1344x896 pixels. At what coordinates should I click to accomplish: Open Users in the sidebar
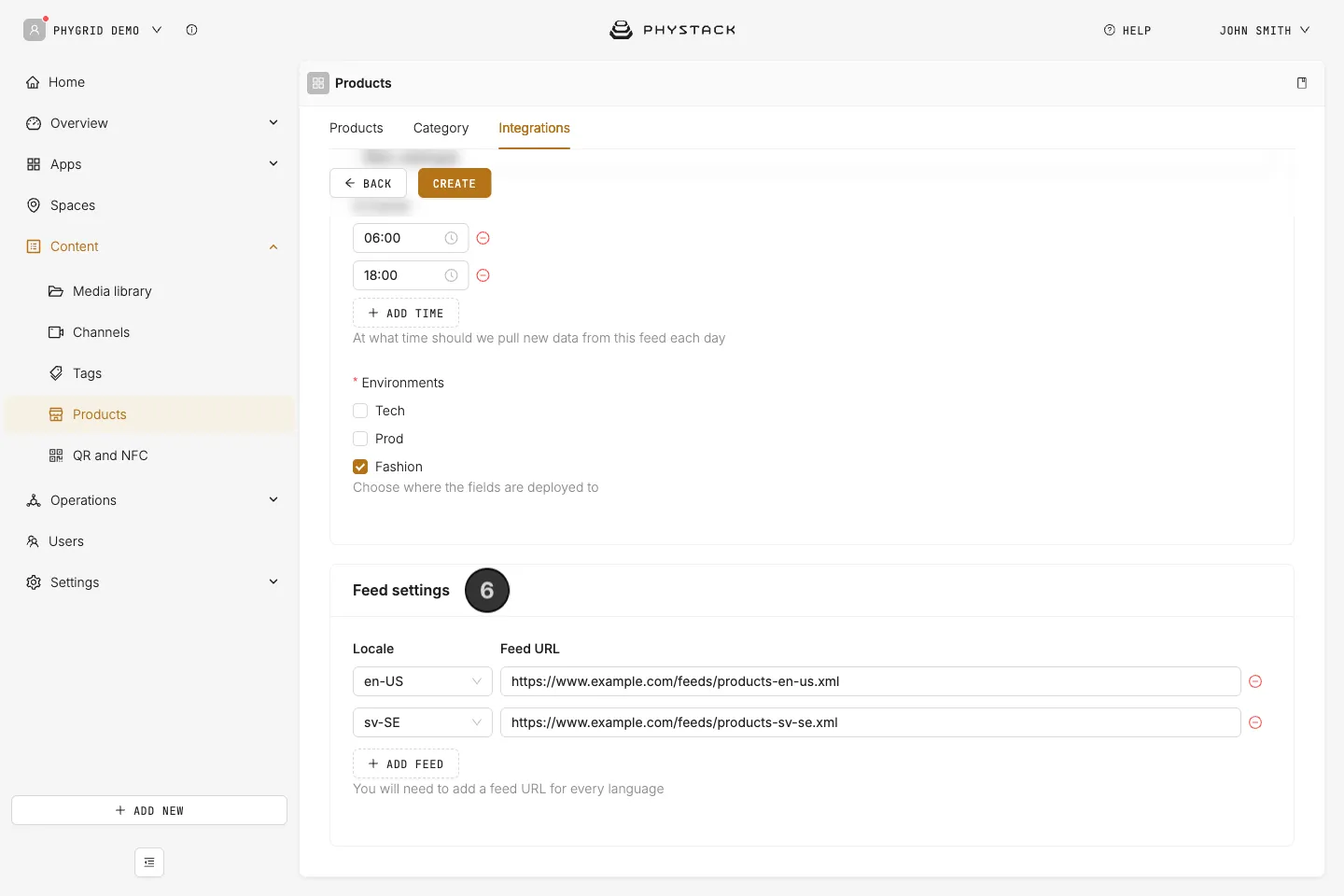(149, 541)
